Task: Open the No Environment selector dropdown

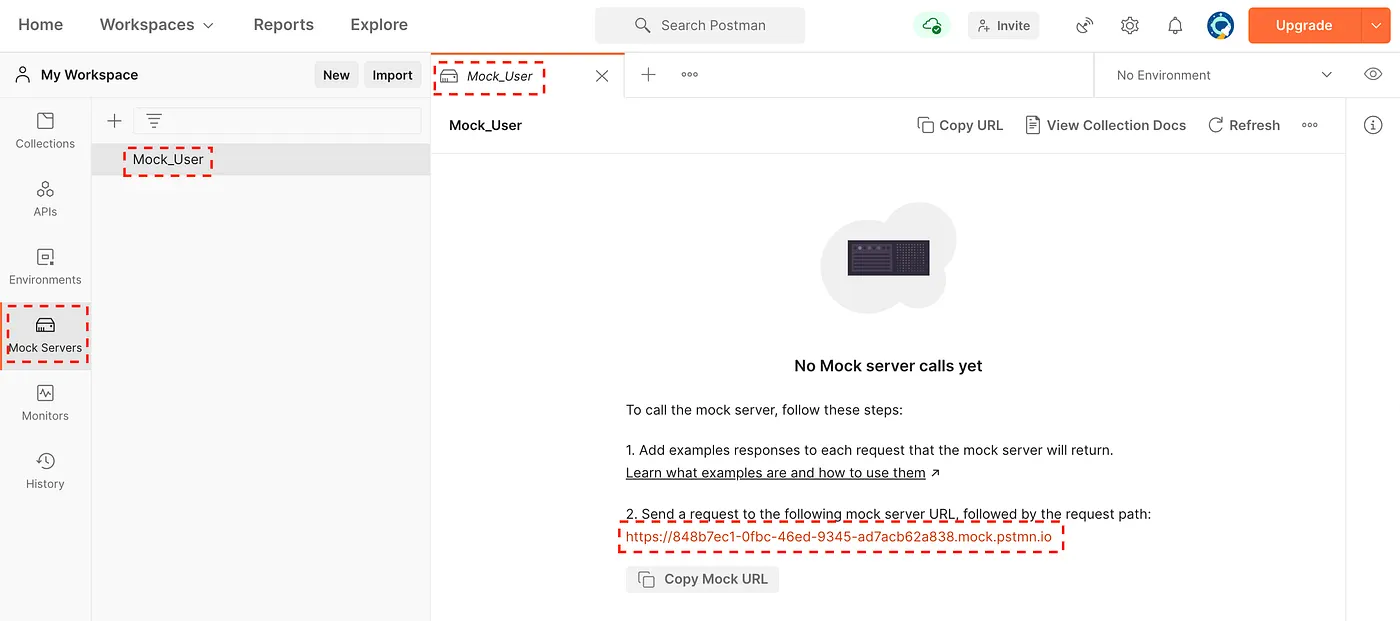Action: (1224, 75)
